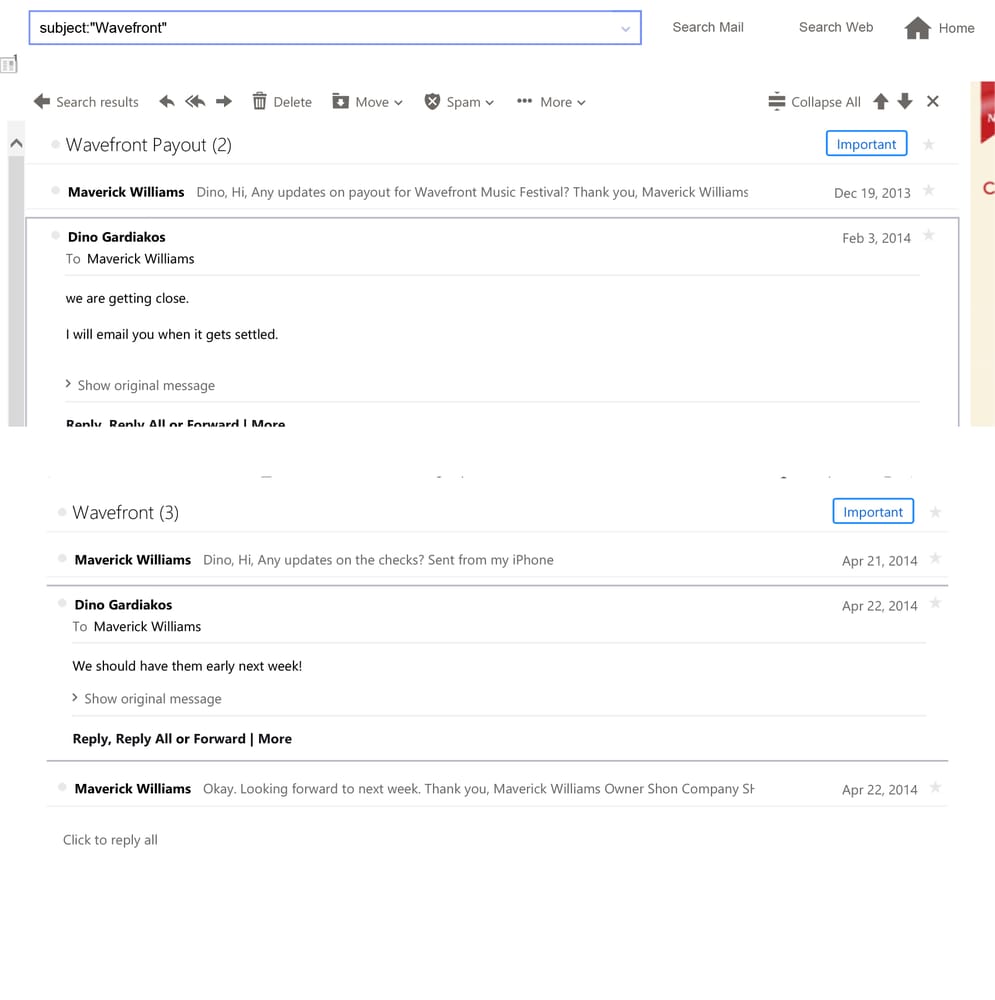Click the subject search input field
995x1000 pixels.
pos(320,28)
